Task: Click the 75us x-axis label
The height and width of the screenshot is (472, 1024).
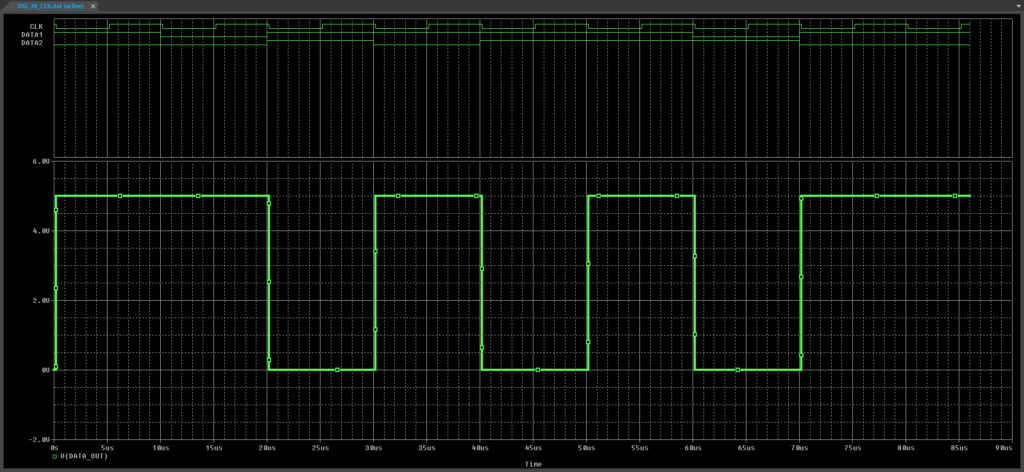Action: click(x=853, y=448)
